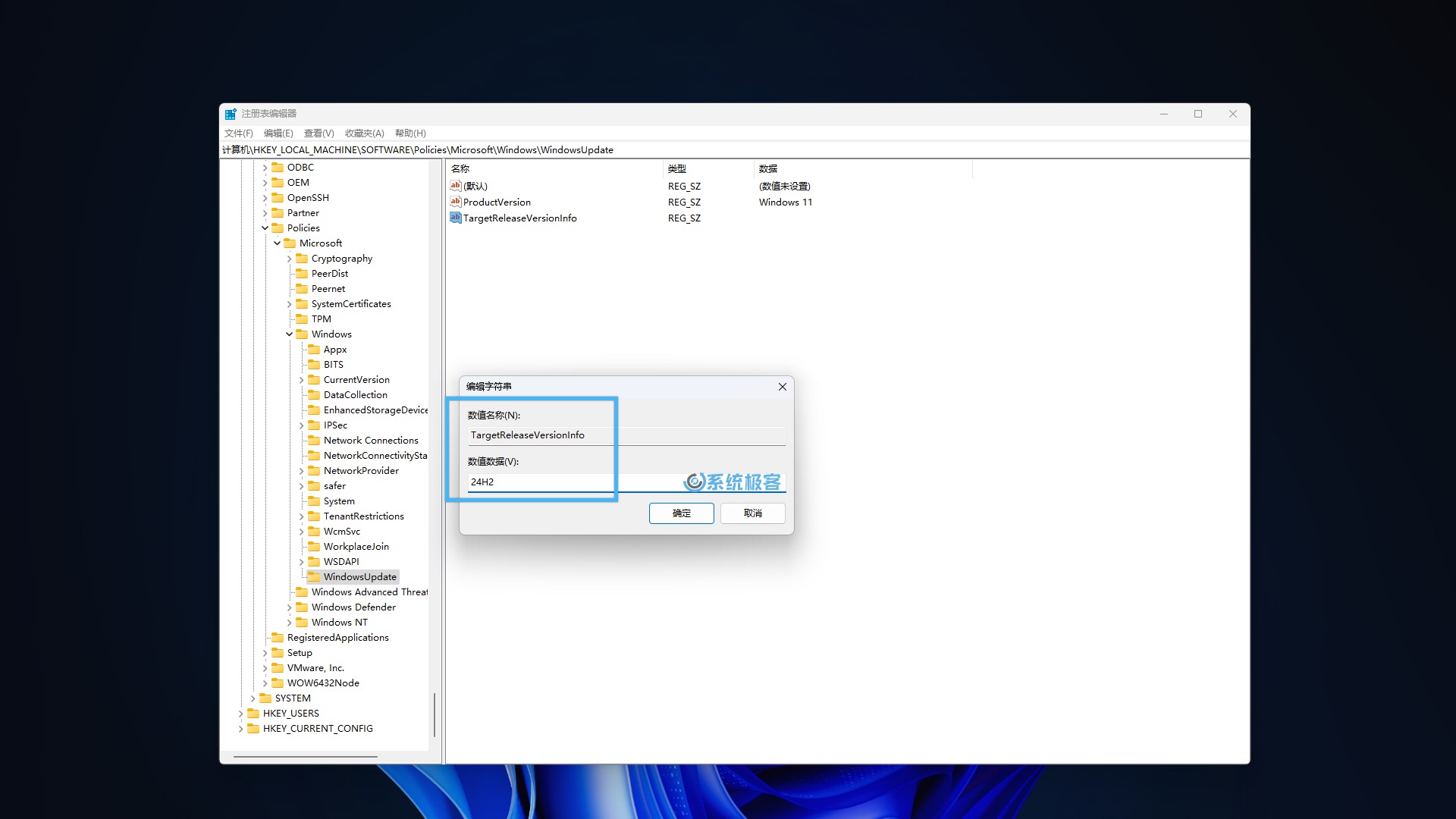
Task: Open the 查看(V) menu
Action: (318, 133)
